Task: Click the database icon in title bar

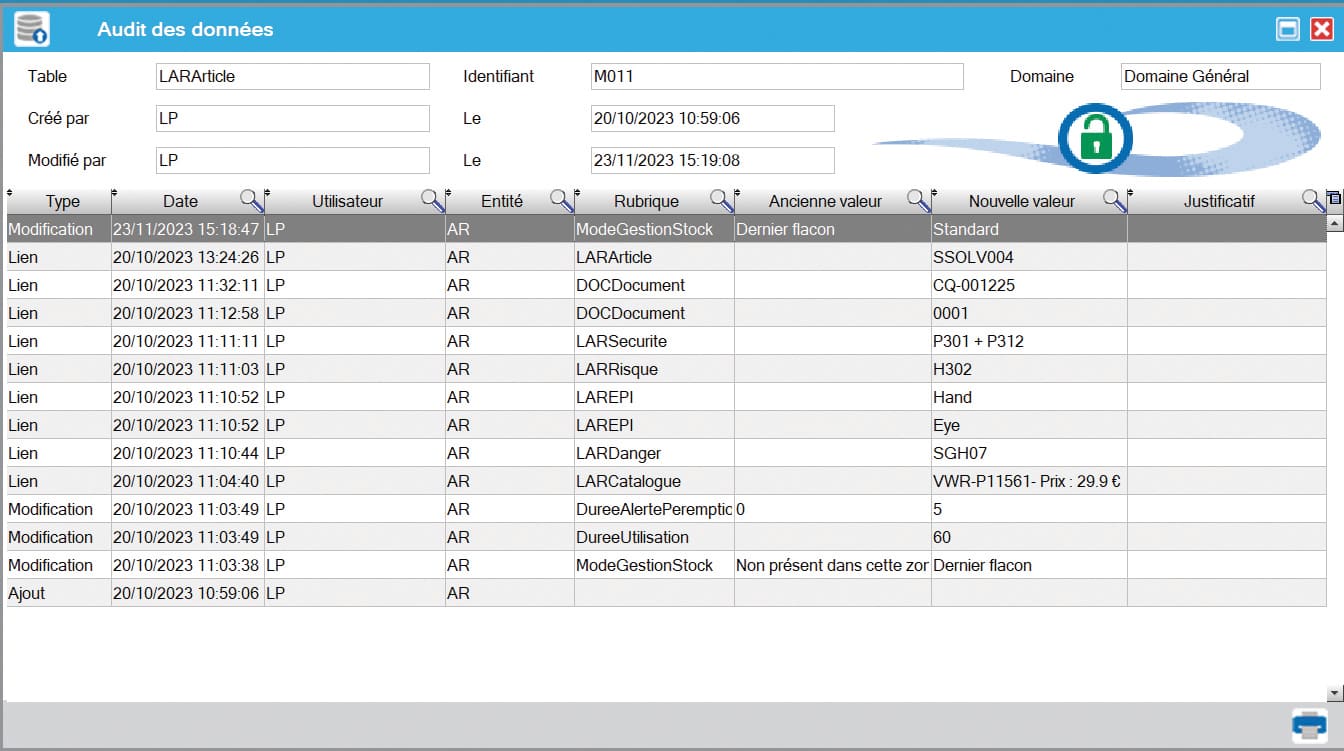Action: [32, 29]
